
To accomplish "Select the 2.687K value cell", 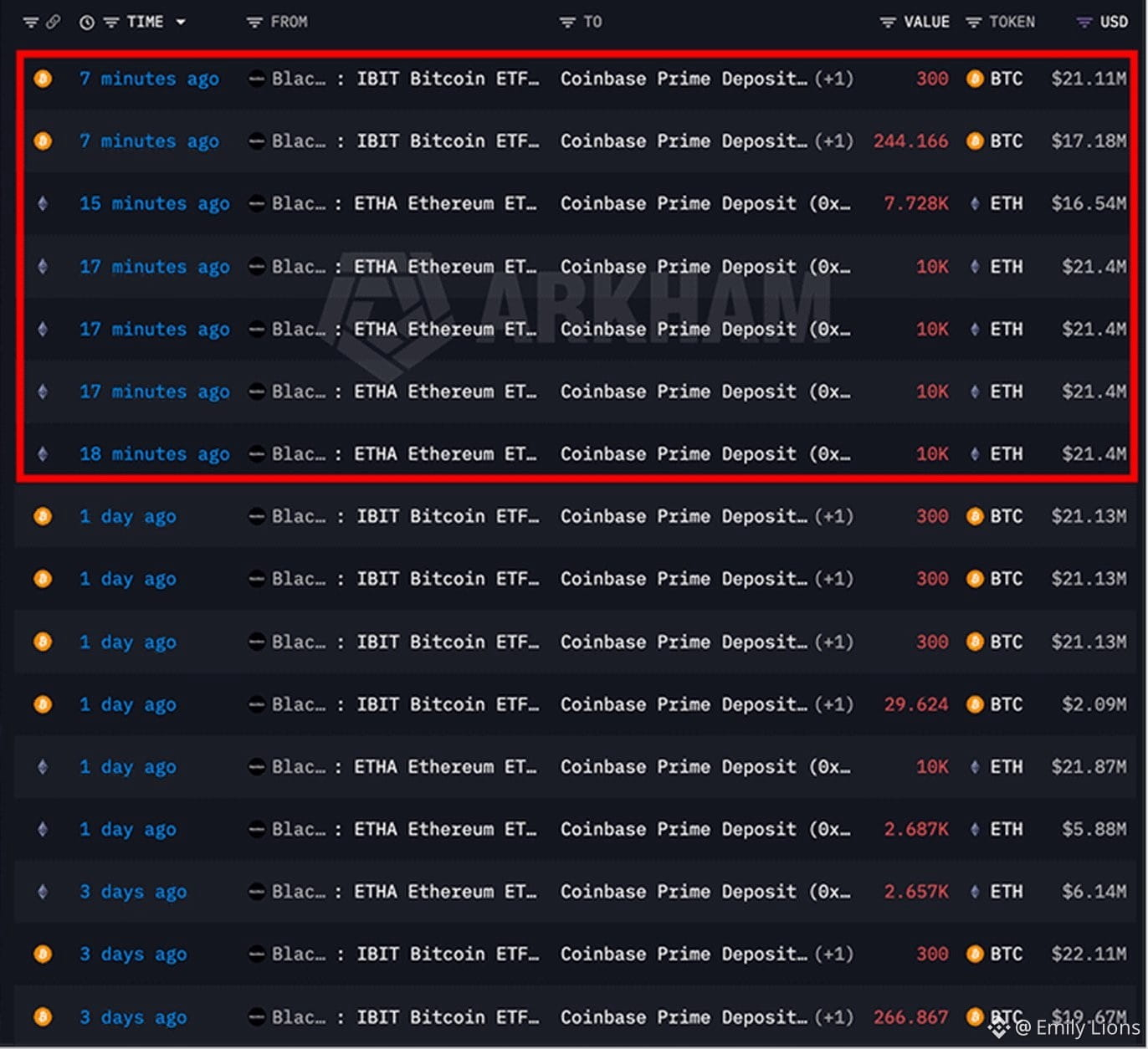I will point(916,829).
